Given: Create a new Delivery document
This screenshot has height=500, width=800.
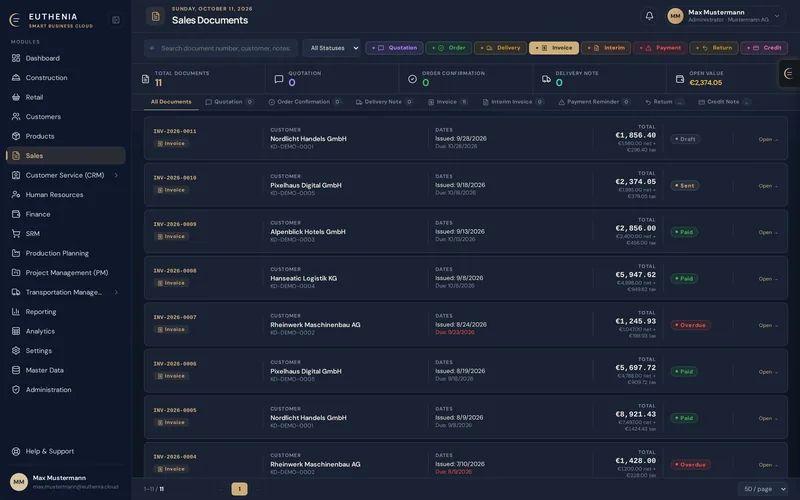Looking at the screenshot, I should coord(500,48).
